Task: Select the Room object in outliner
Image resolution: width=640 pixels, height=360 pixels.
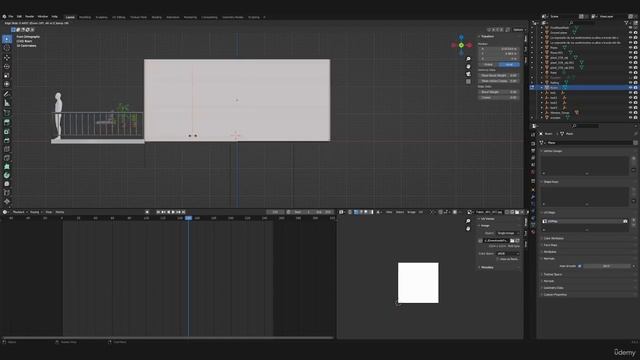Action: point(554,87)
